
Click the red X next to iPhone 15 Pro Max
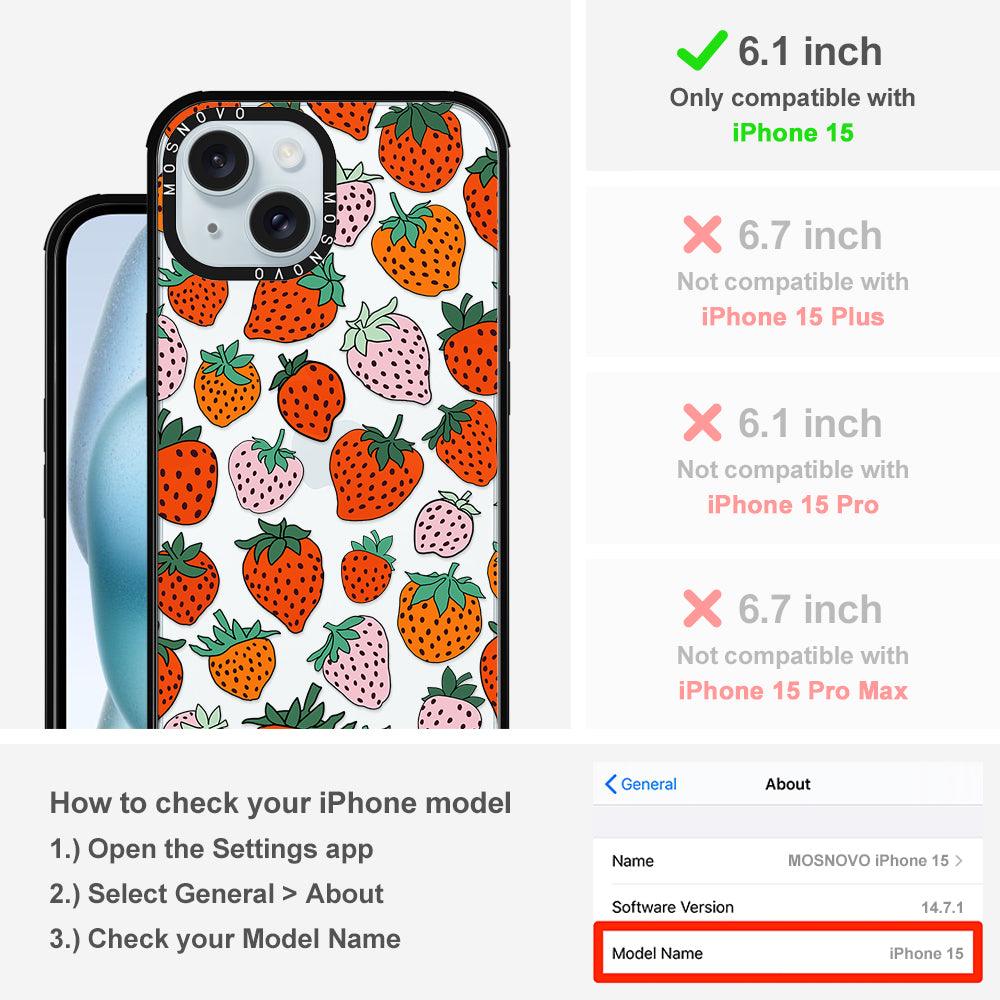click(x=702, y=608)
